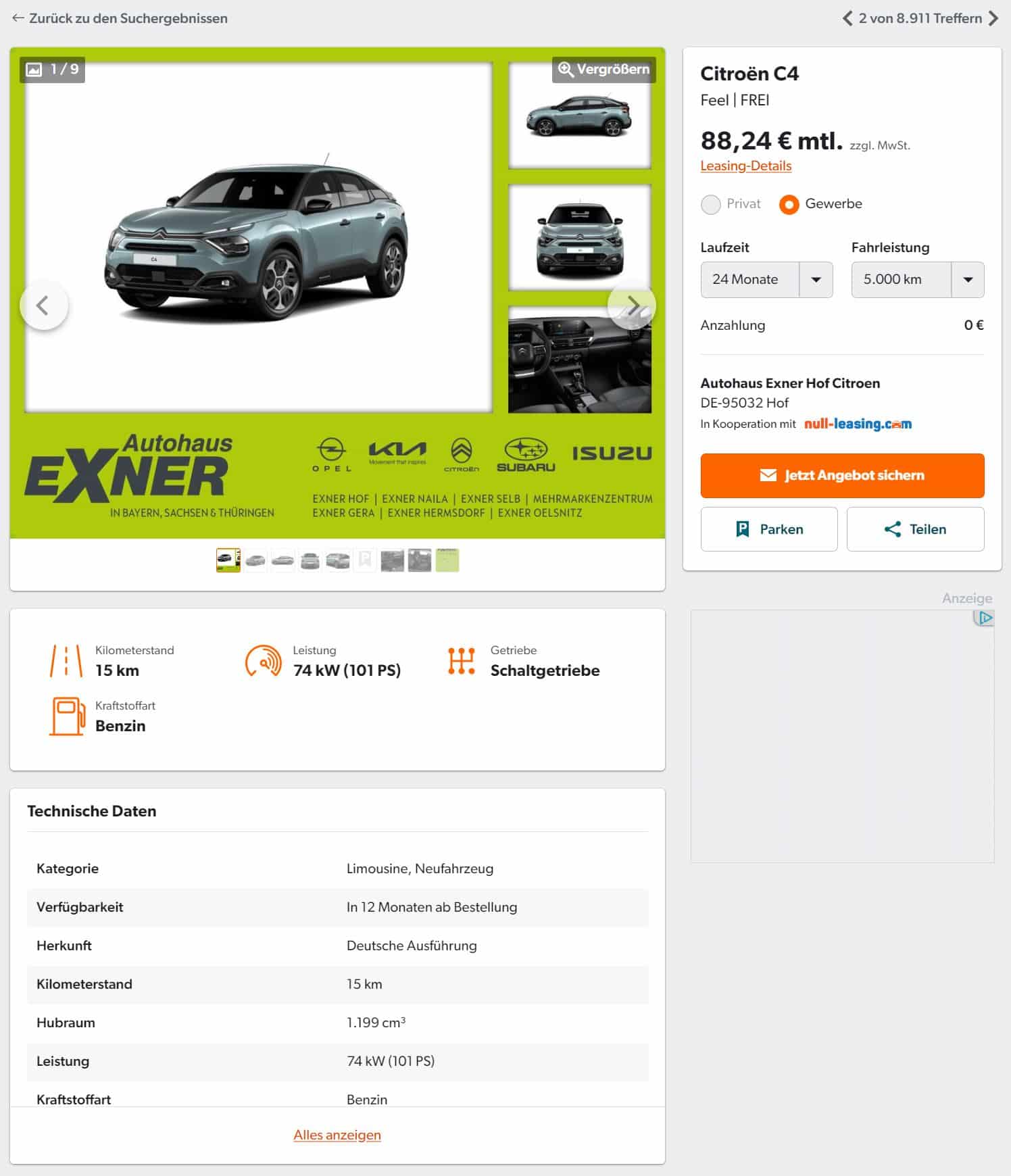The image size is (1011, 1176).
Task: Open the previous search result chevron
Action: [x=847, y=18]
